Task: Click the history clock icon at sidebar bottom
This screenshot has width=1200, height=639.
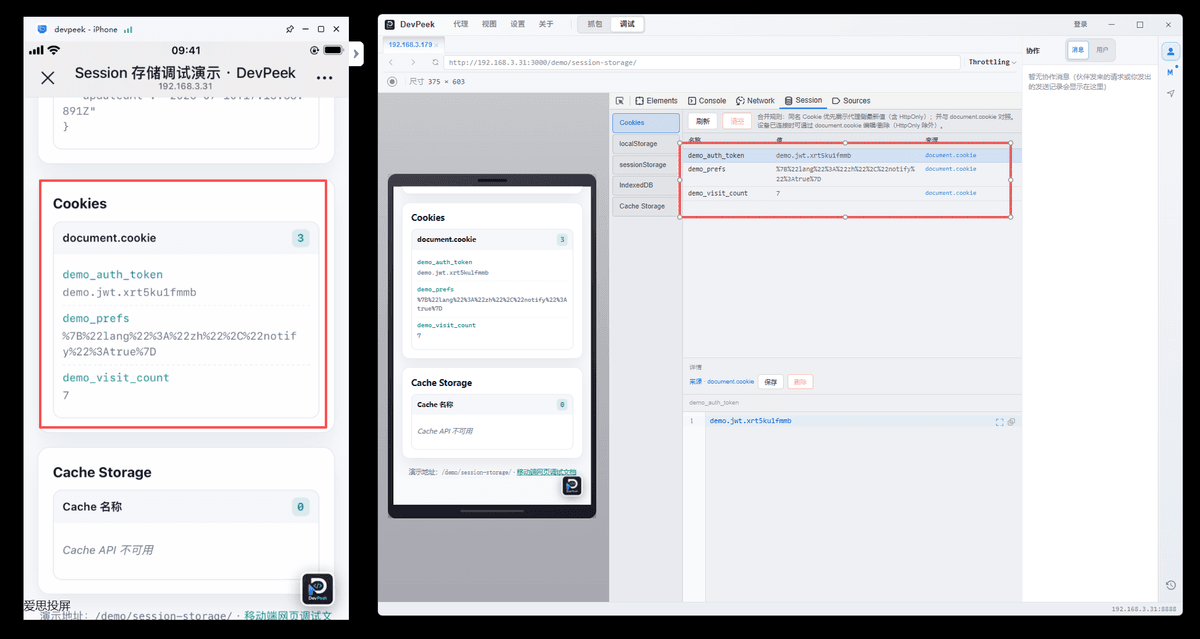Action: (1170, 585)
